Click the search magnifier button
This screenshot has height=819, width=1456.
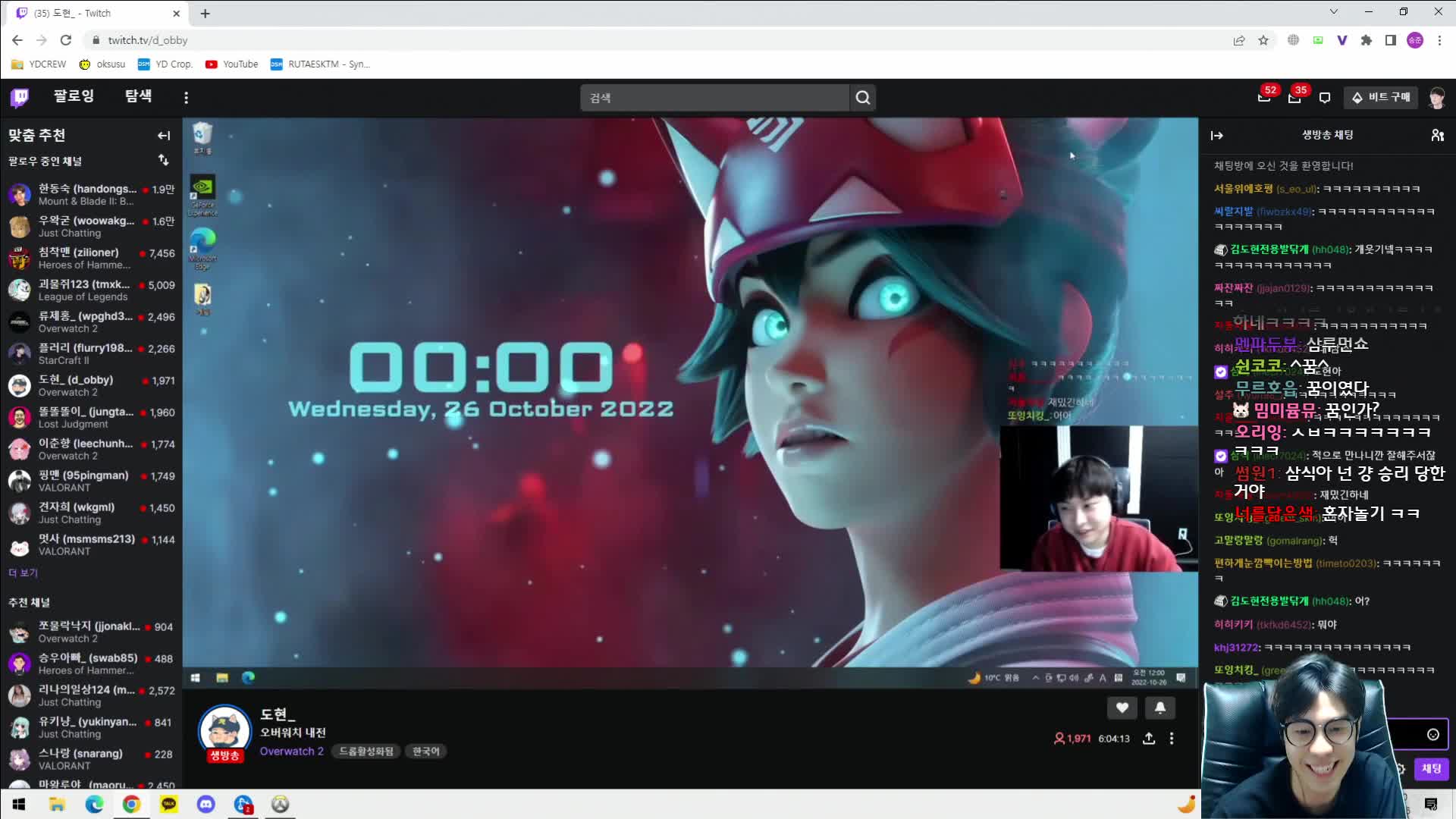point(863,97)
